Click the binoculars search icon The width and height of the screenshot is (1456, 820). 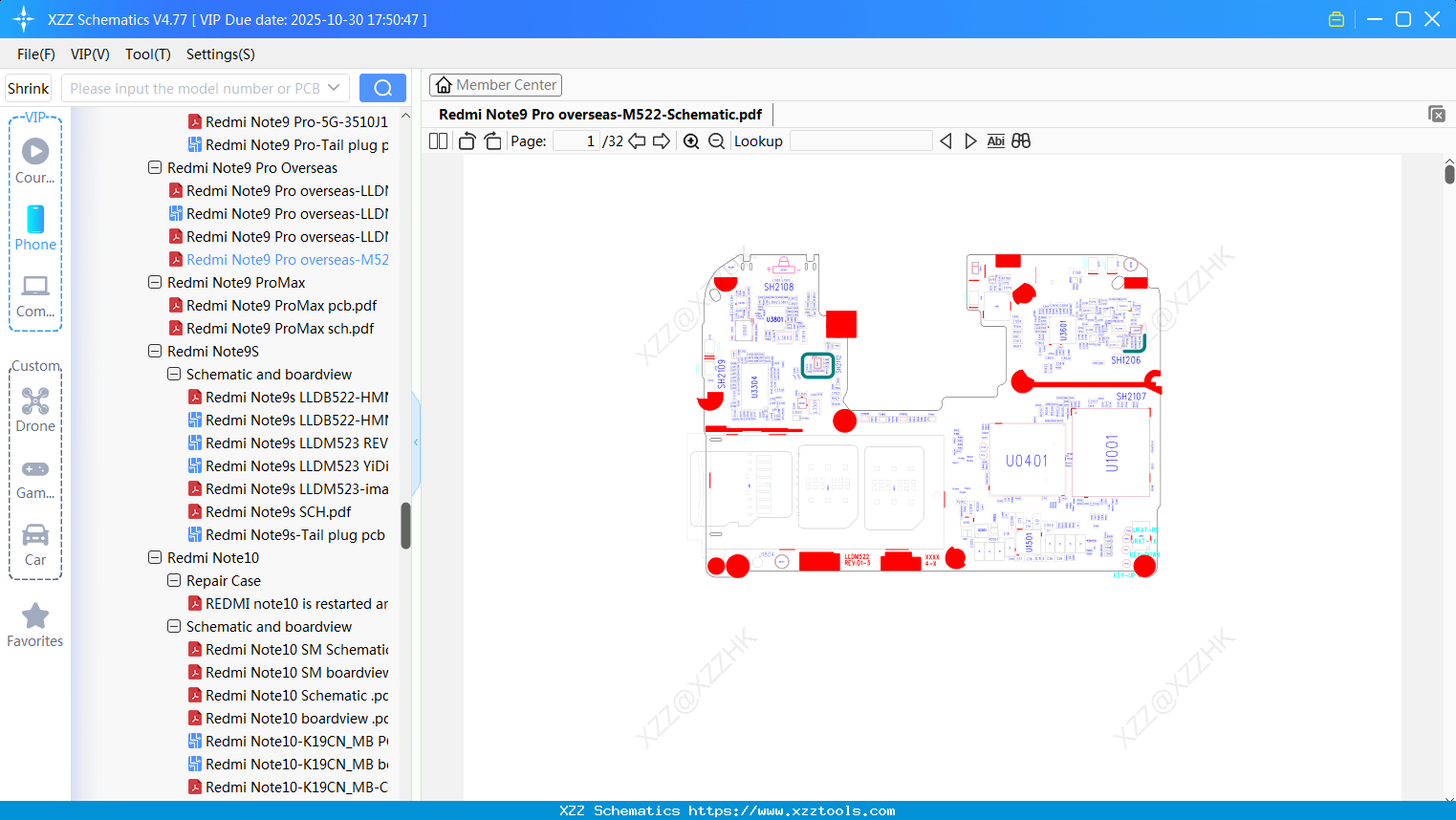[x=1021, y=141]
